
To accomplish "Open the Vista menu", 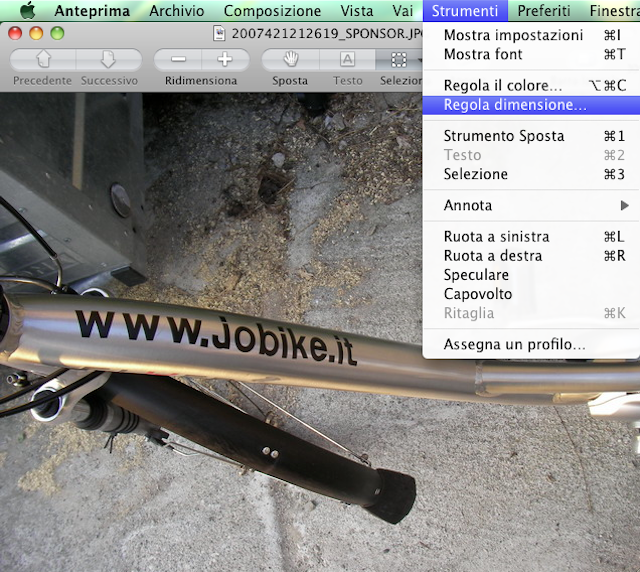I will click(x=357, y=11).
